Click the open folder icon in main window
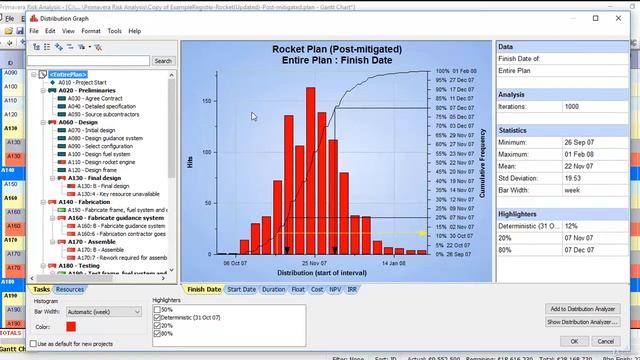 9,31
